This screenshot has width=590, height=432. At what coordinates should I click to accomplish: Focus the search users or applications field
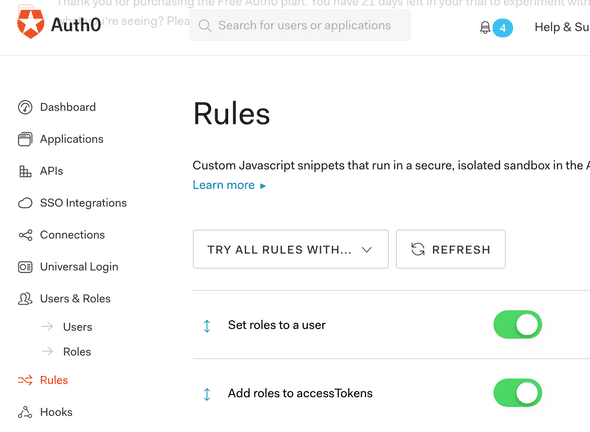(300, 26)
